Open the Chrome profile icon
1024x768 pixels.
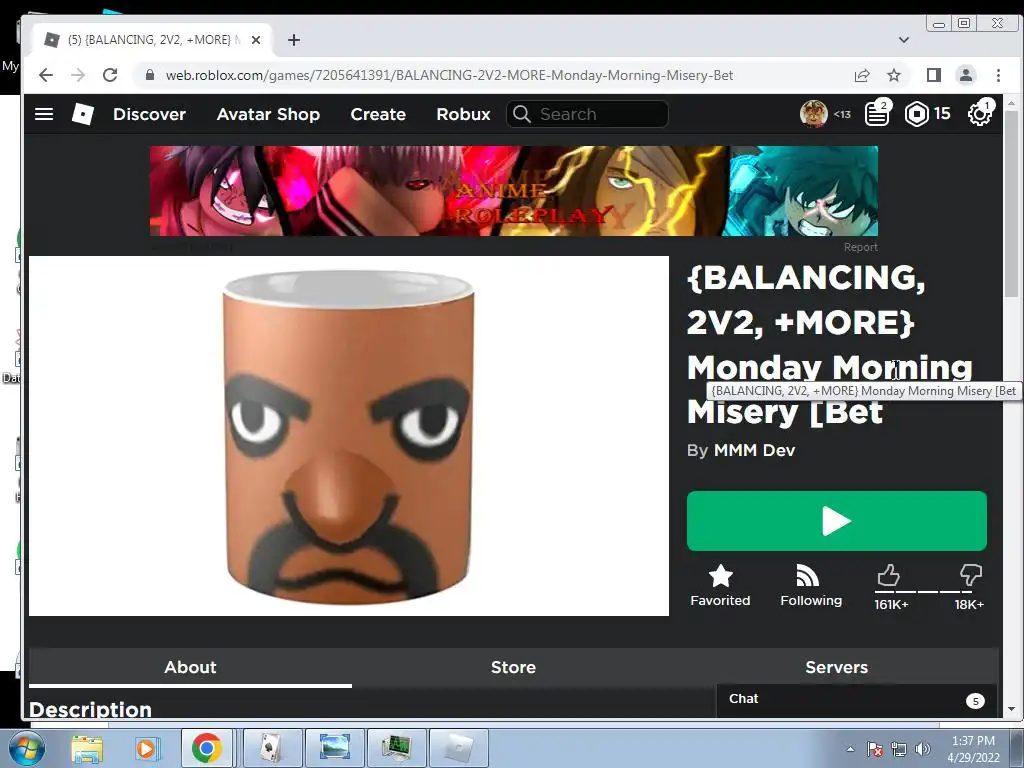[966, 75]
